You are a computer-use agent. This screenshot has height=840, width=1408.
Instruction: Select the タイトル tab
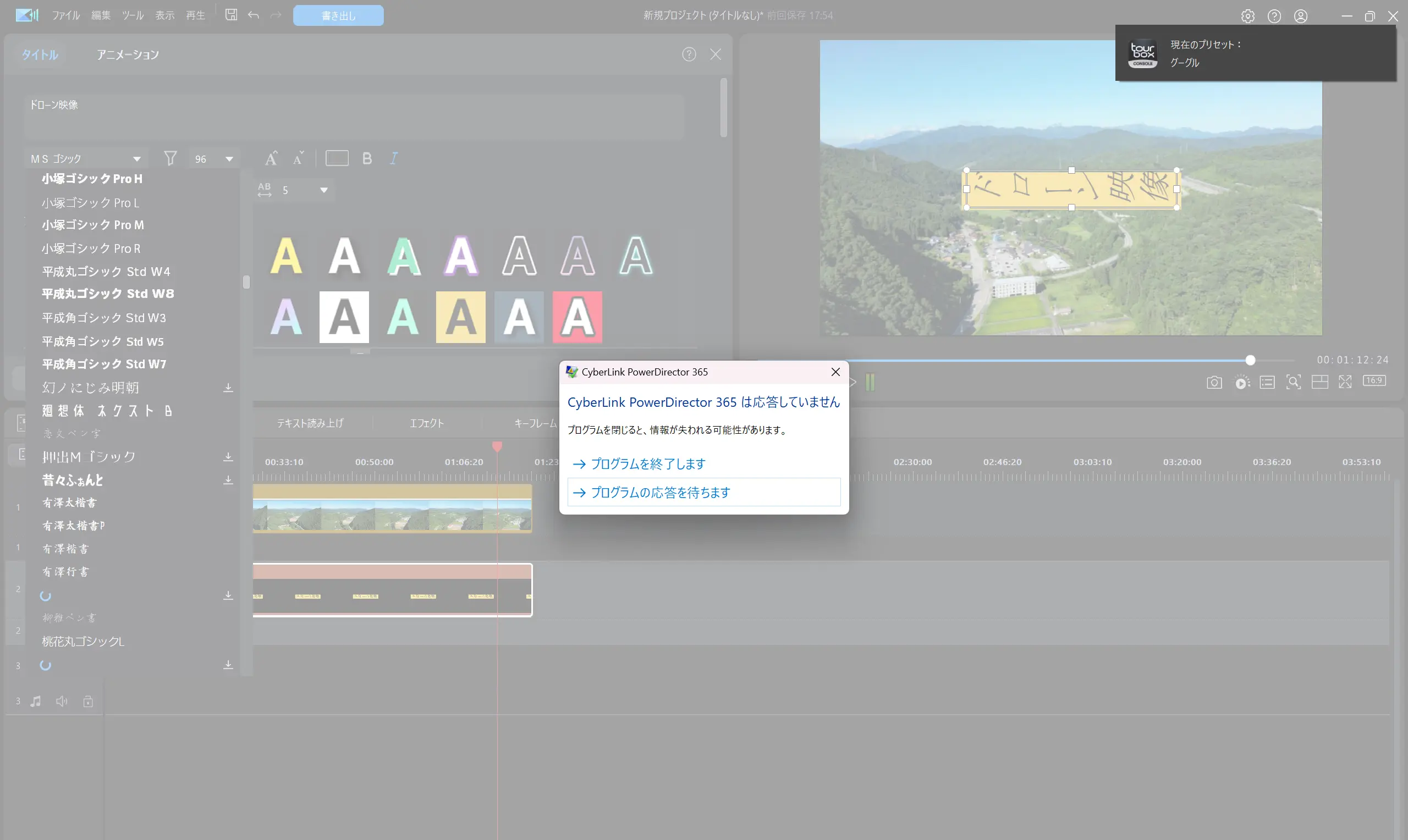pos(40,54)
